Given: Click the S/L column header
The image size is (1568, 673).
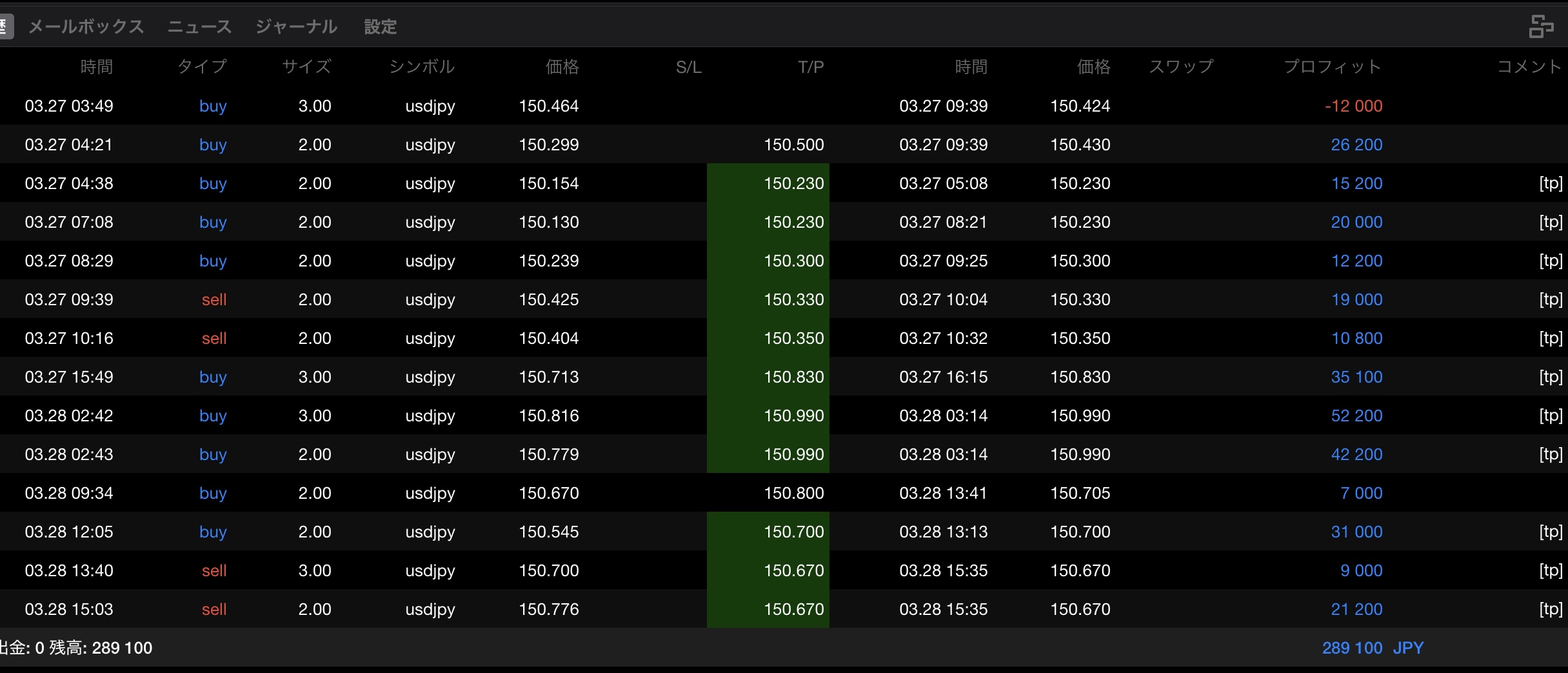Looking at the screenshot, I should (688, 67).
